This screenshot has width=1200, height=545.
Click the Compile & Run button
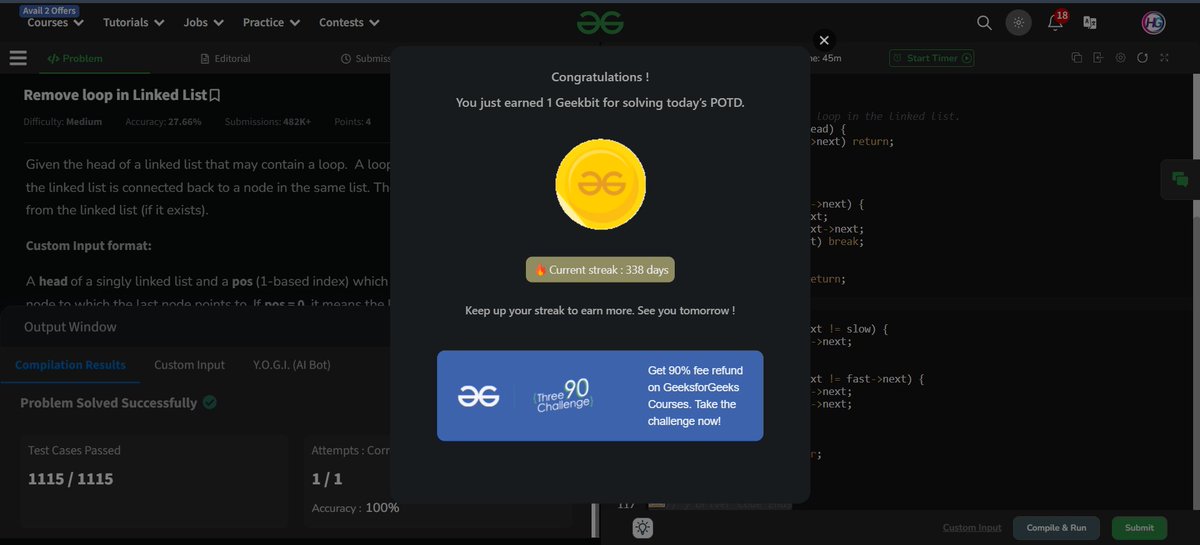1057,528
